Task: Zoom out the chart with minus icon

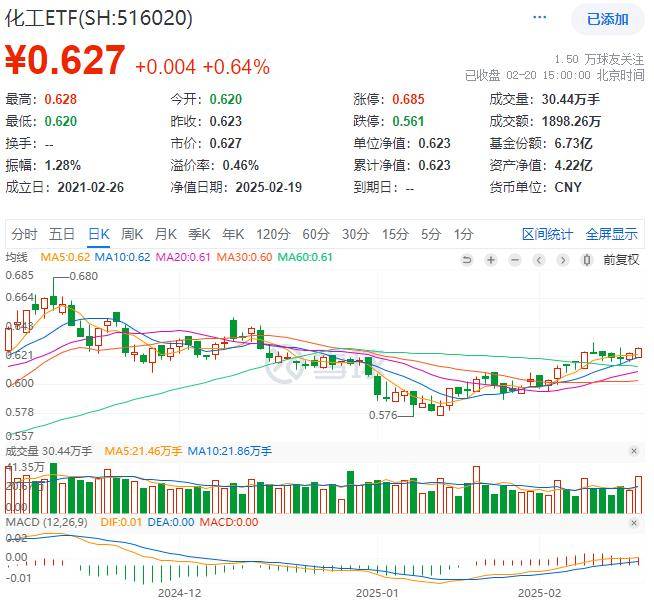Action: pyautogui.click(x=515, y=260)
